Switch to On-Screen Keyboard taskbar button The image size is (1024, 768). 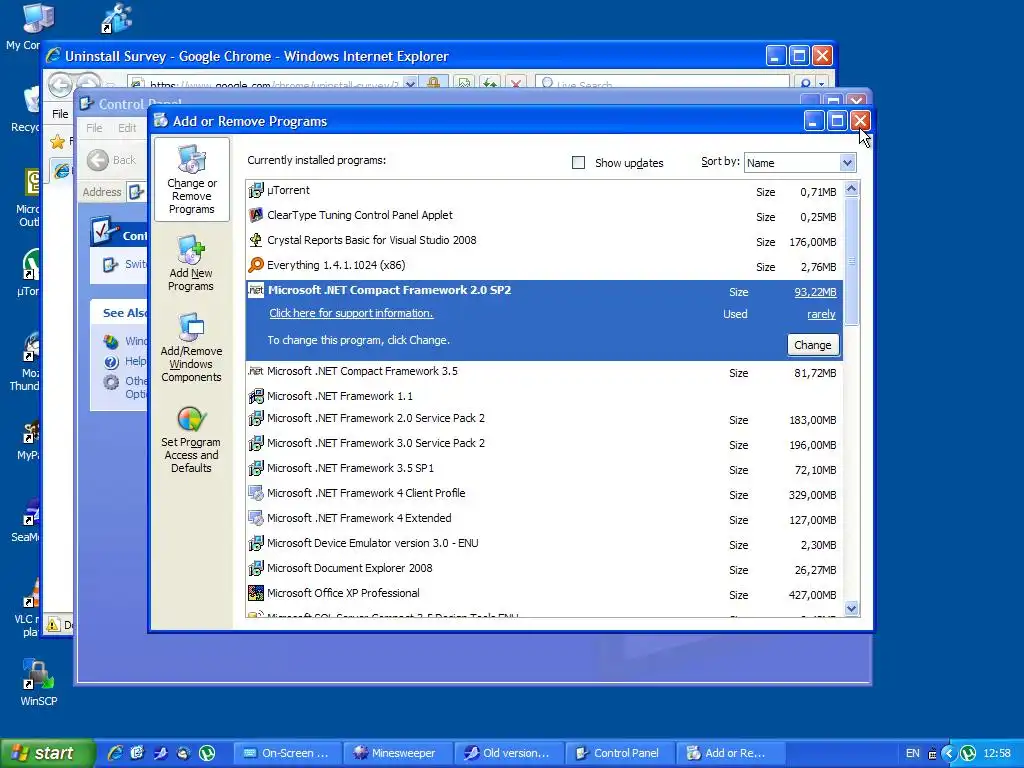click(287, 753)
